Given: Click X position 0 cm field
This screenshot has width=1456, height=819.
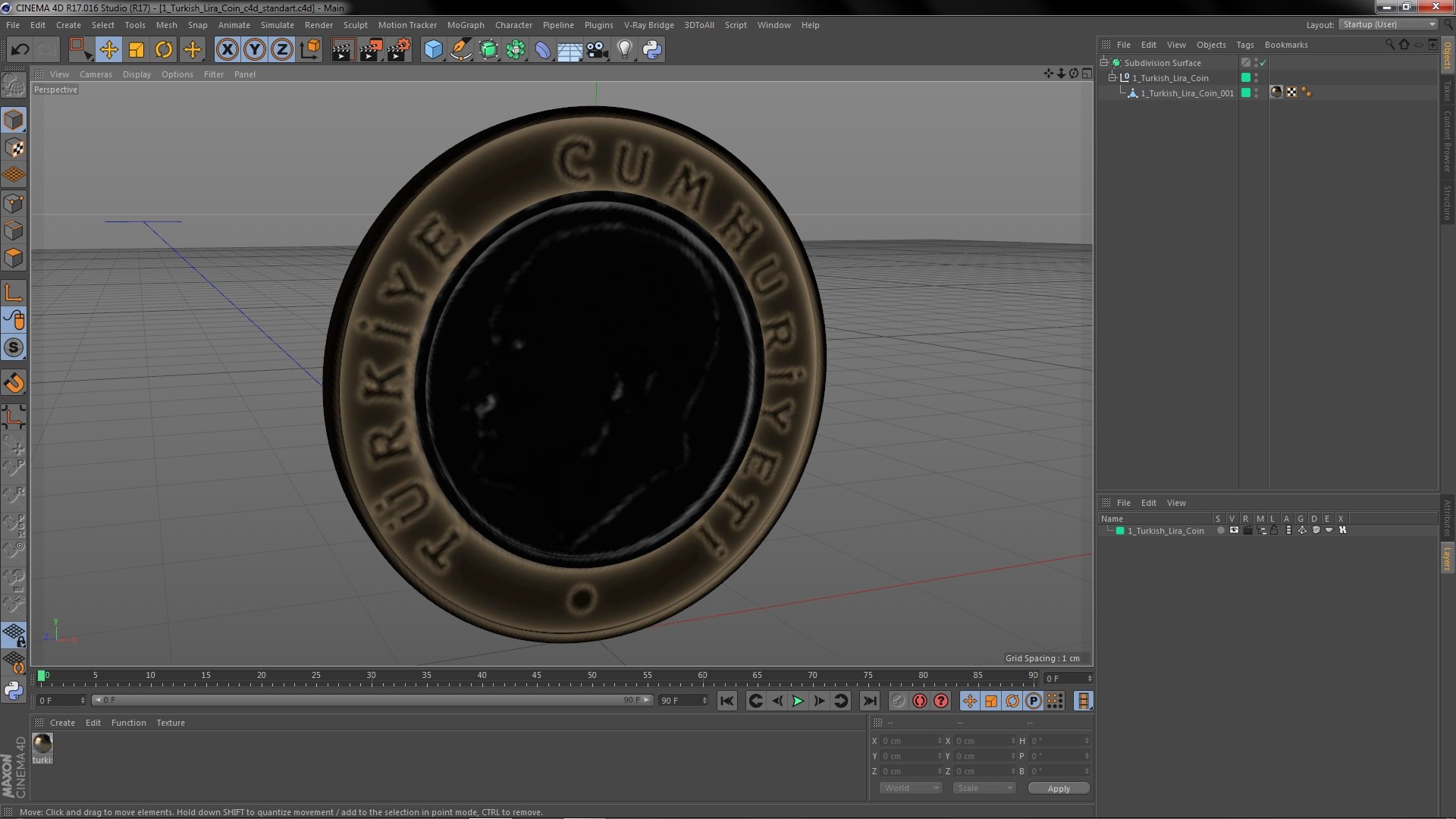Looking at the screenshot, I should click(x=911, y=741).
